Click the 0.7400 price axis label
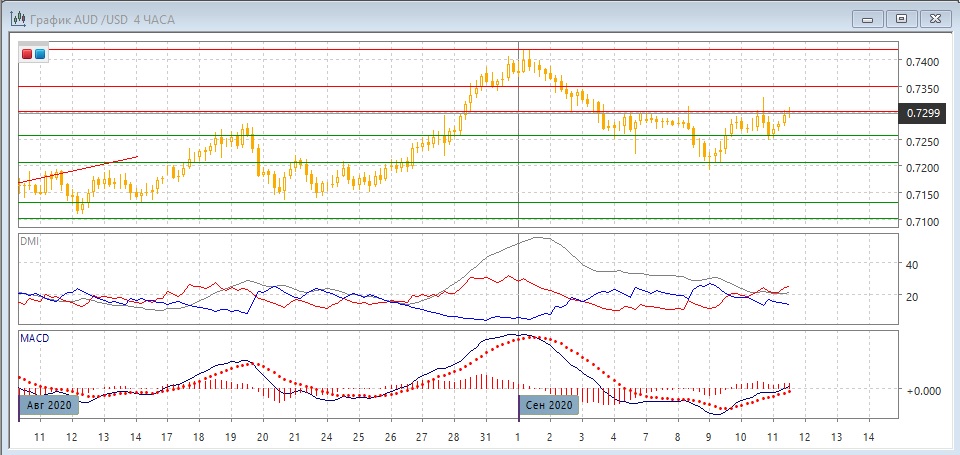This screenshot has height=455, width=960. [x=921, y=62]
